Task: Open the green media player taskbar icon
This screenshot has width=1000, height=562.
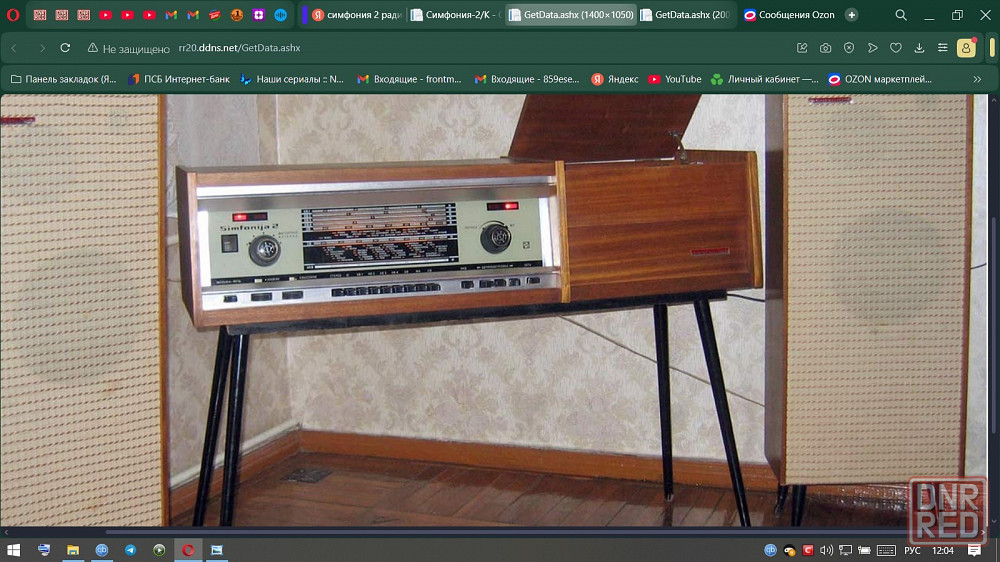Action: pos(159,550)
